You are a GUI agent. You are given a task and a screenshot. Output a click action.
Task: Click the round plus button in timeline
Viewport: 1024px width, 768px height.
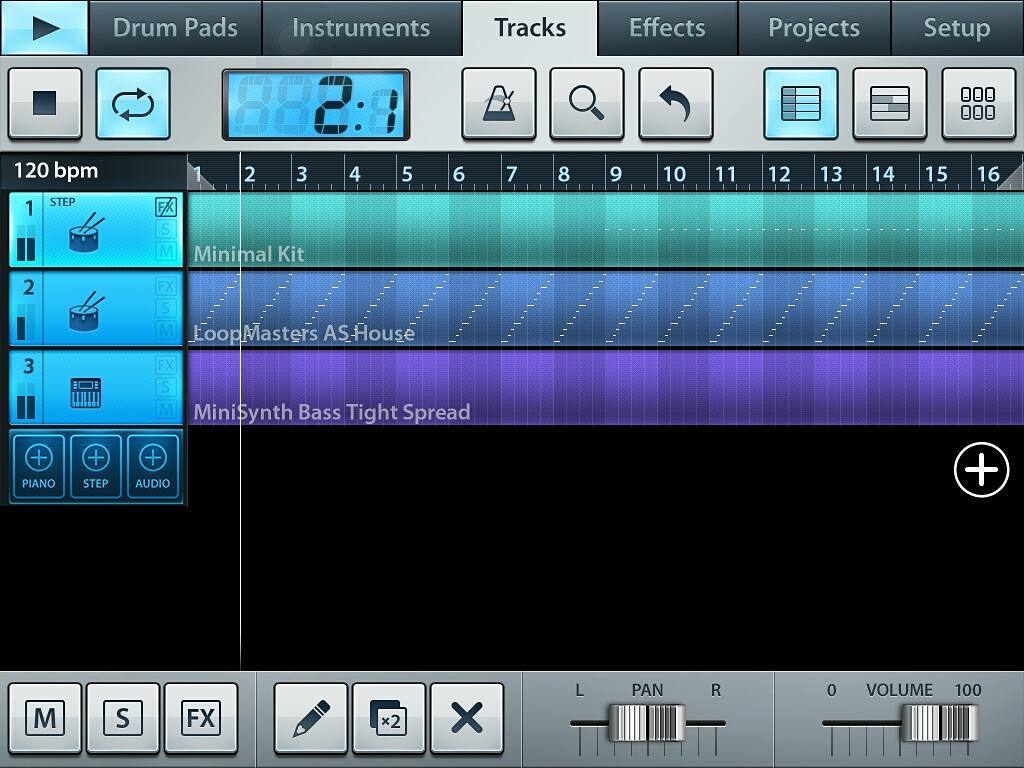tap(981, 470)
